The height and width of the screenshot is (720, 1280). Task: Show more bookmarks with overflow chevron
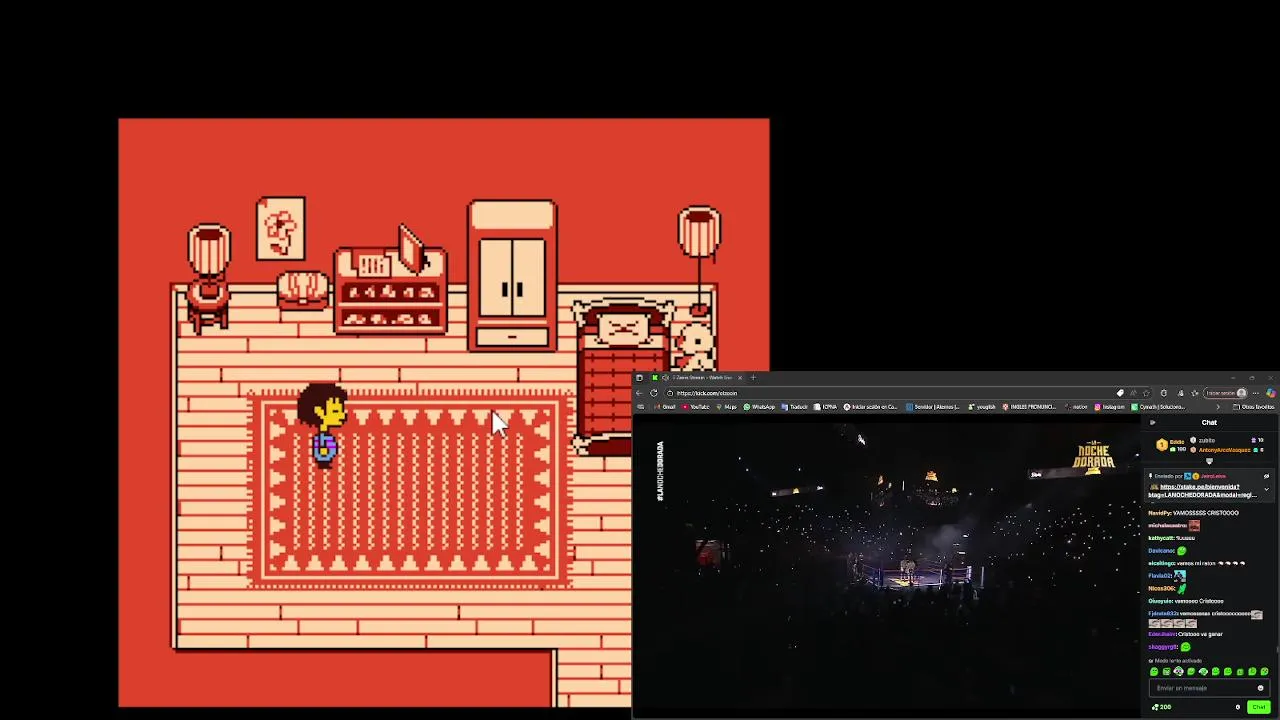(1218, 407)
